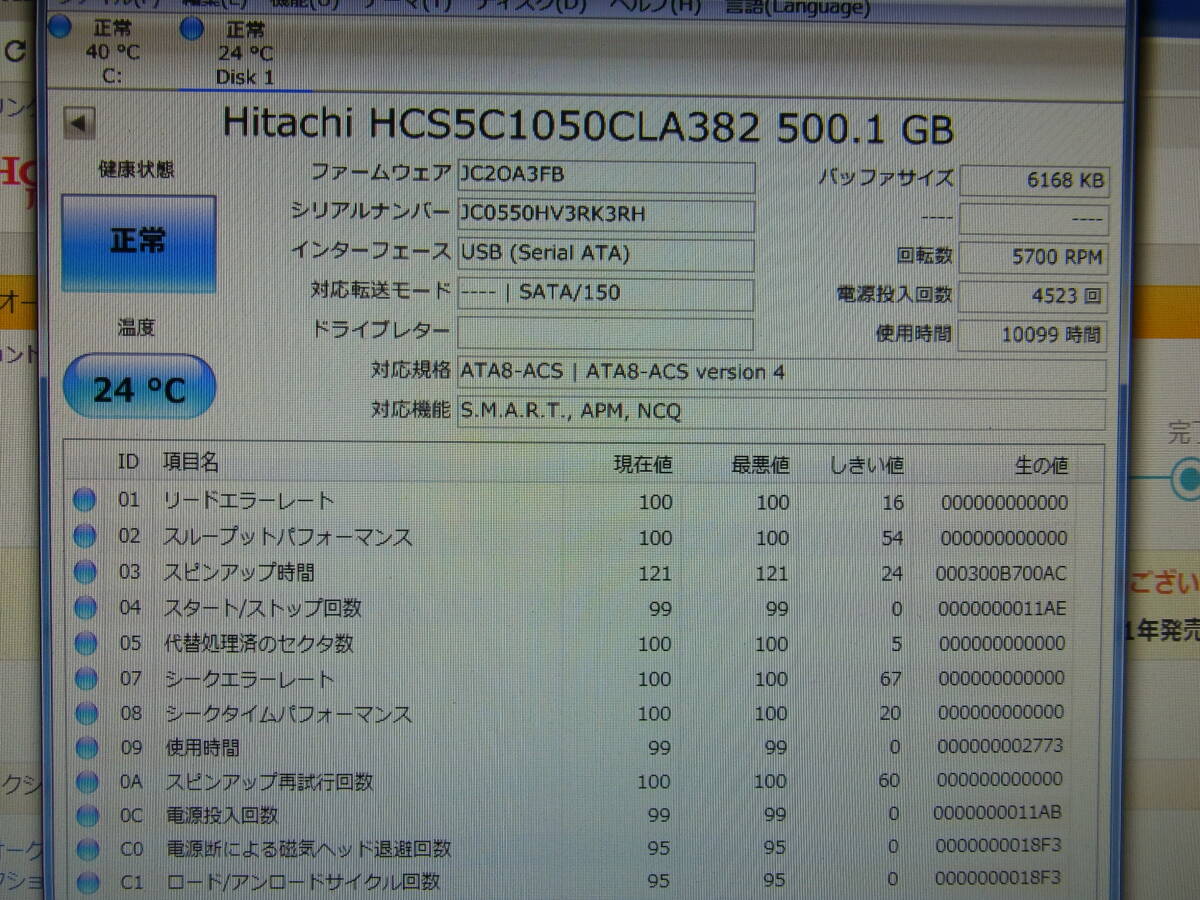The height and width of the screenshot is (900, 1200).
Task: Click the features field S.M.A.R.T., APM, NCQ
Action: [x=781, y=412]
